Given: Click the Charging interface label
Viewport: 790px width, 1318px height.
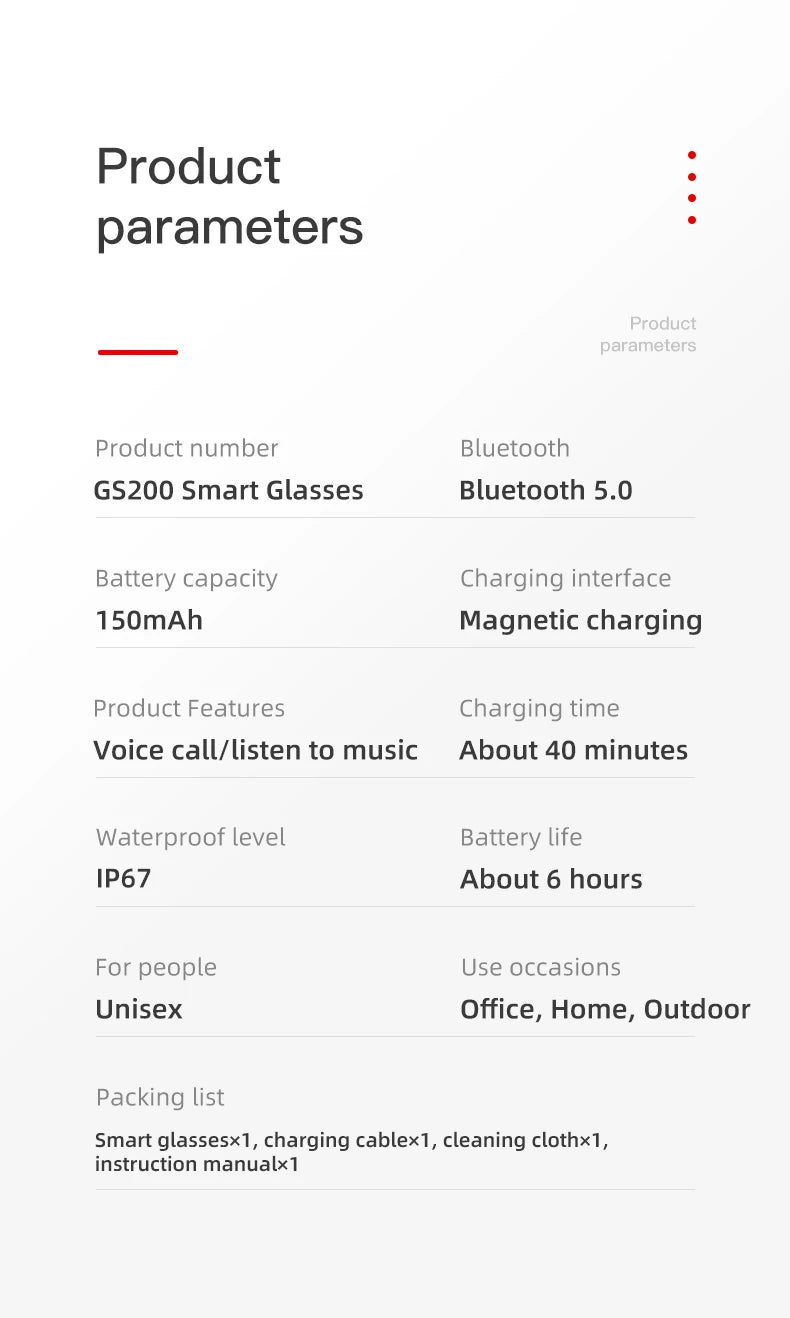Looking at the screenshot, I should click(x=565, y=579).
